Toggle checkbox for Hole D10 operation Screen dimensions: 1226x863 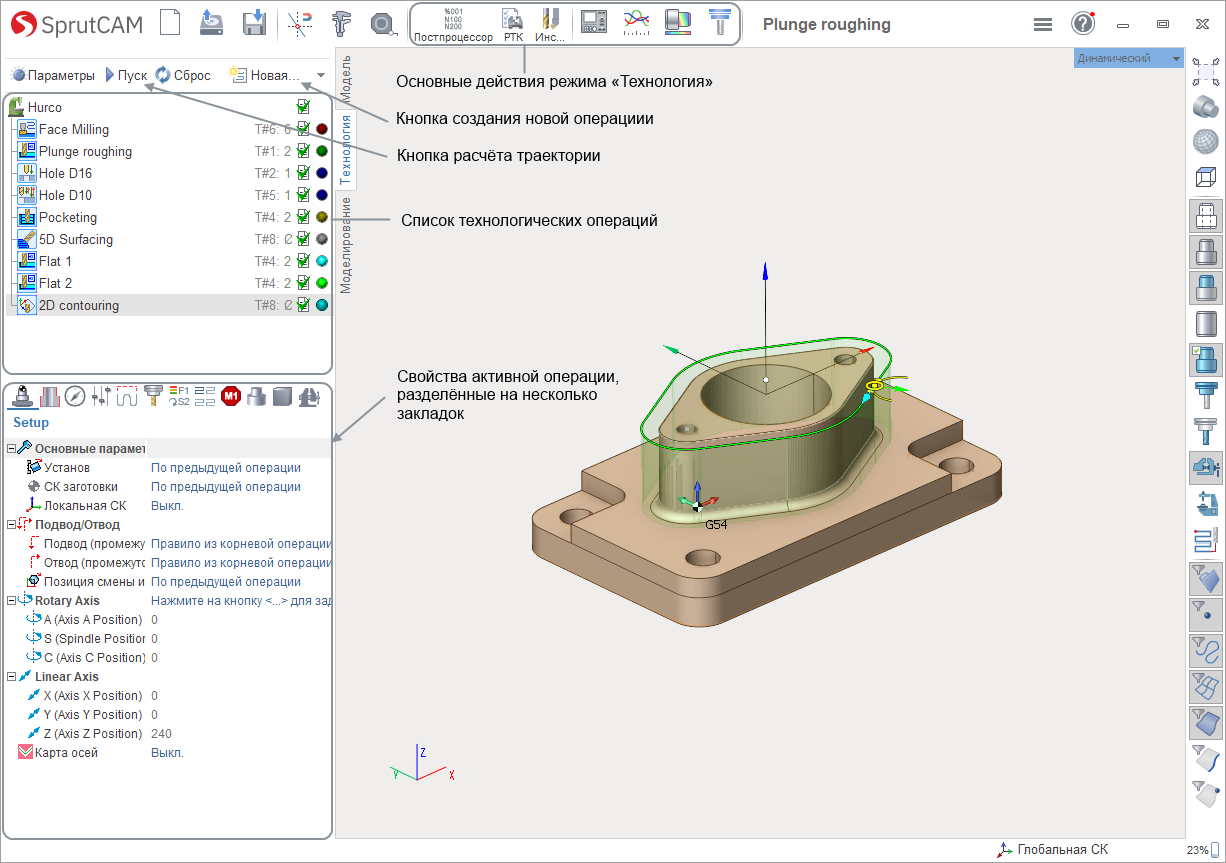[303, 195]
